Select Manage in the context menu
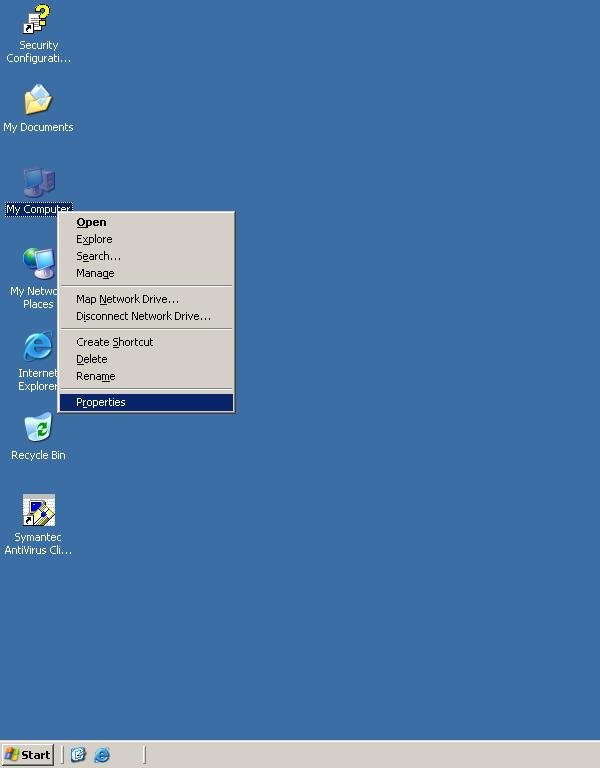The width and height of the screenshot is (600, 768). pyautogui.click(x=146, y=273)
